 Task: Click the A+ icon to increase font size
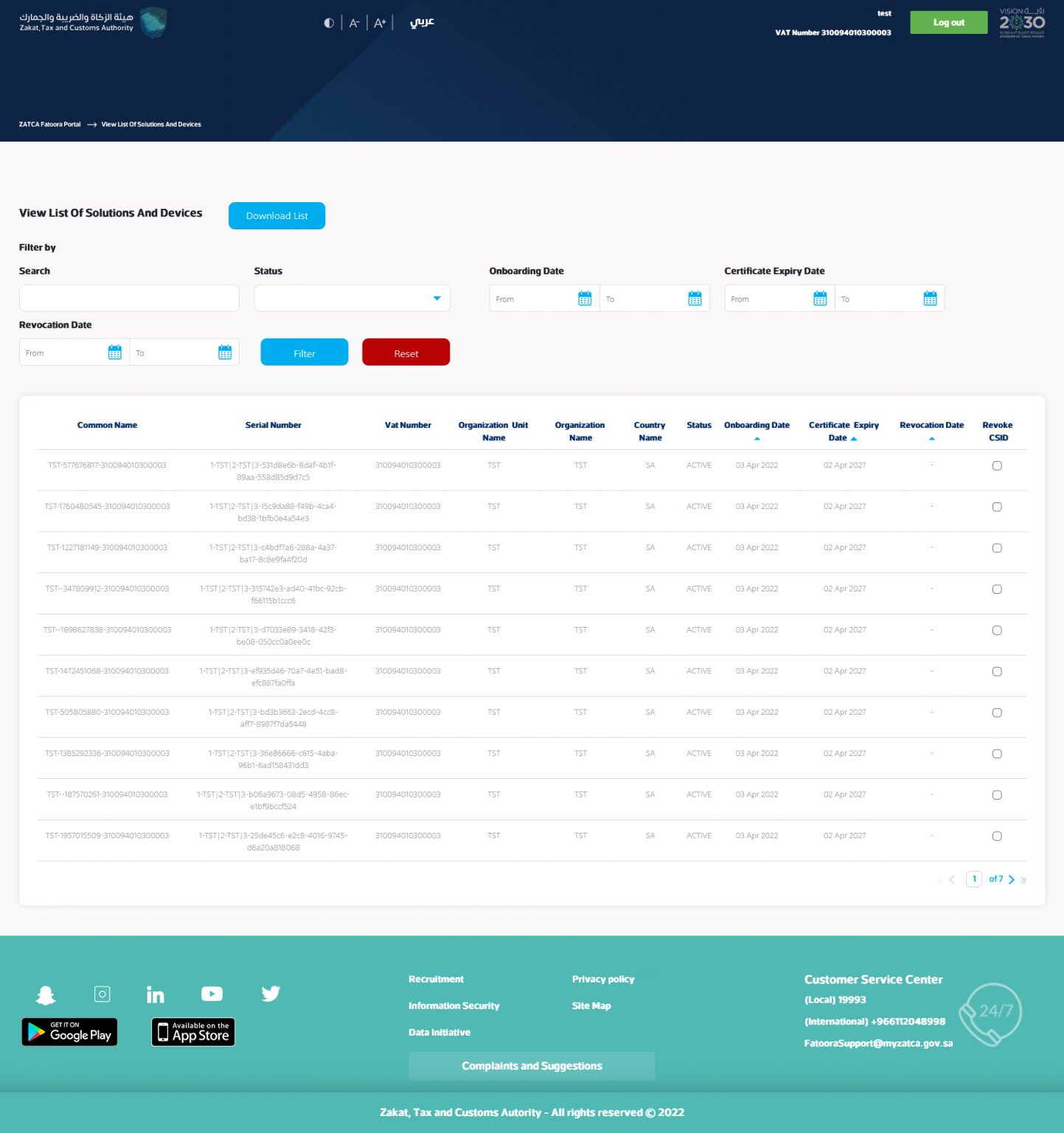coord(380,23)
